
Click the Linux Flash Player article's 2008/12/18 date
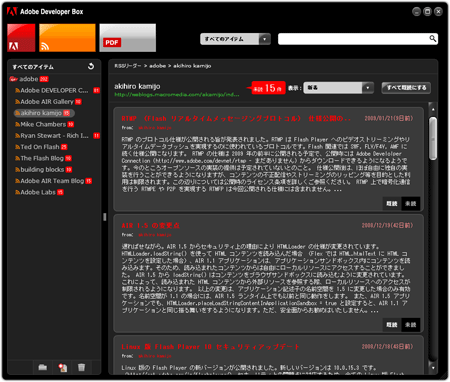pyautogui.click(x=387, y=347)
